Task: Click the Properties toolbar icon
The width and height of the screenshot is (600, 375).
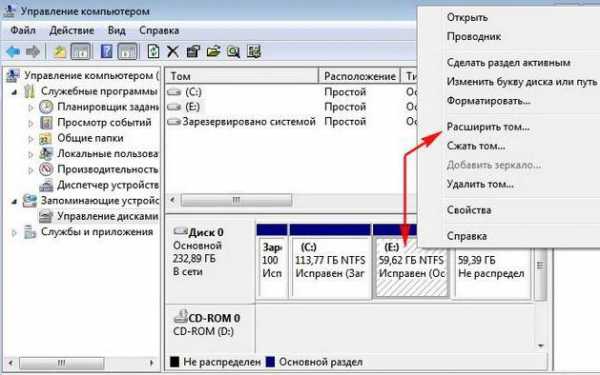Action: coord(193,51)
